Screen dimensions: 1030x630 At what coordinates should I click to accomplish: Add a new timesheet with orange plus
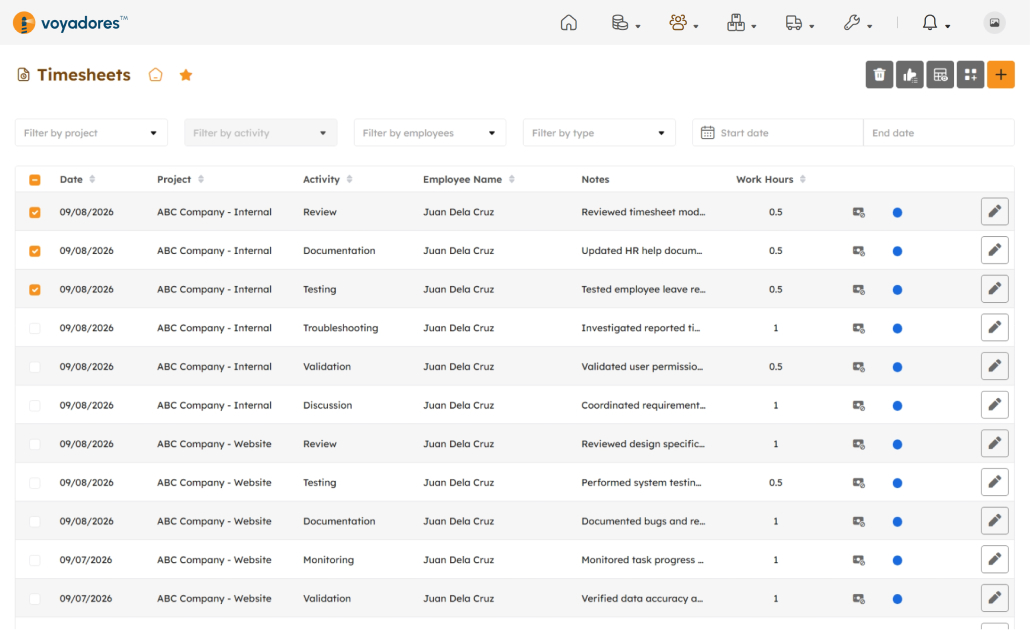tap(1000, 75)
